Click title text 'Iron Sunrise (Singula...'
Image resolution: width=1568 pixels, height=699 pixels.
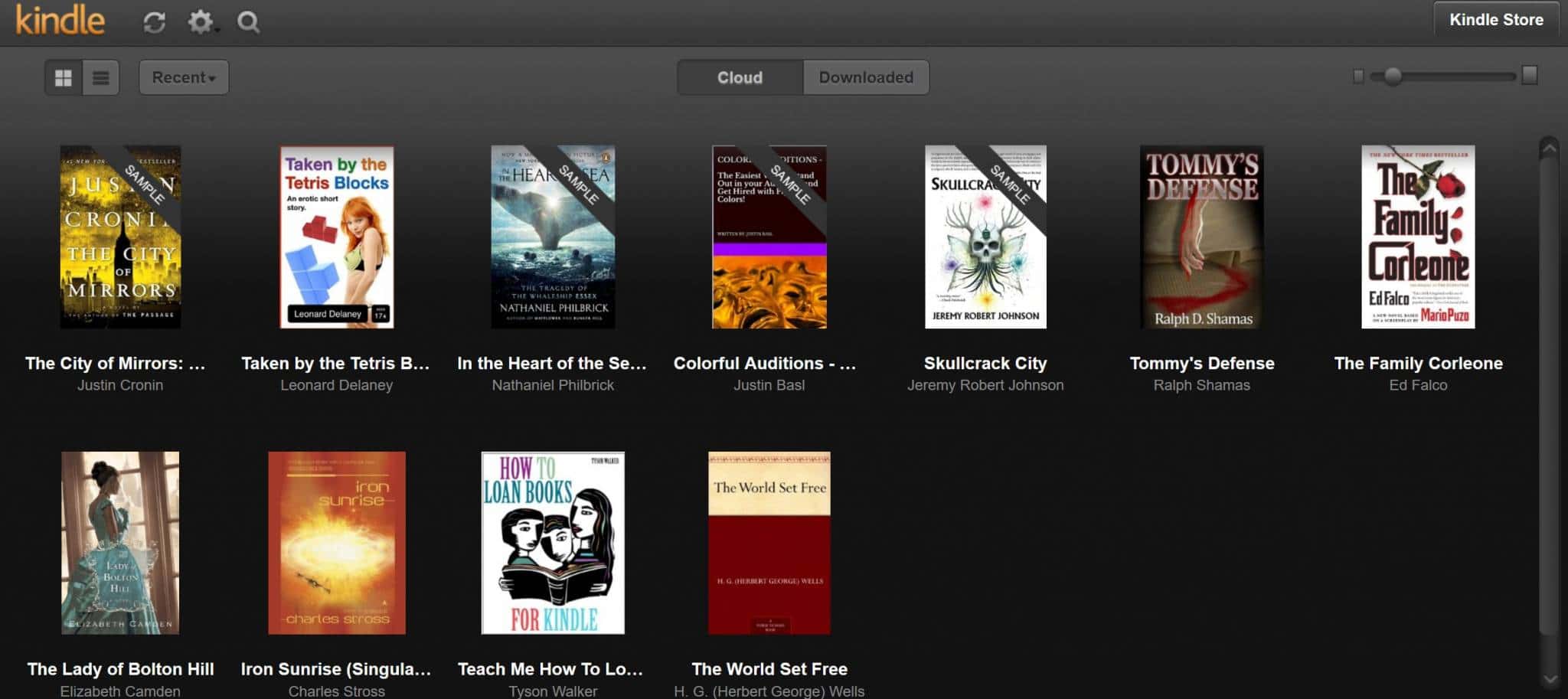[x=336, y=668]
